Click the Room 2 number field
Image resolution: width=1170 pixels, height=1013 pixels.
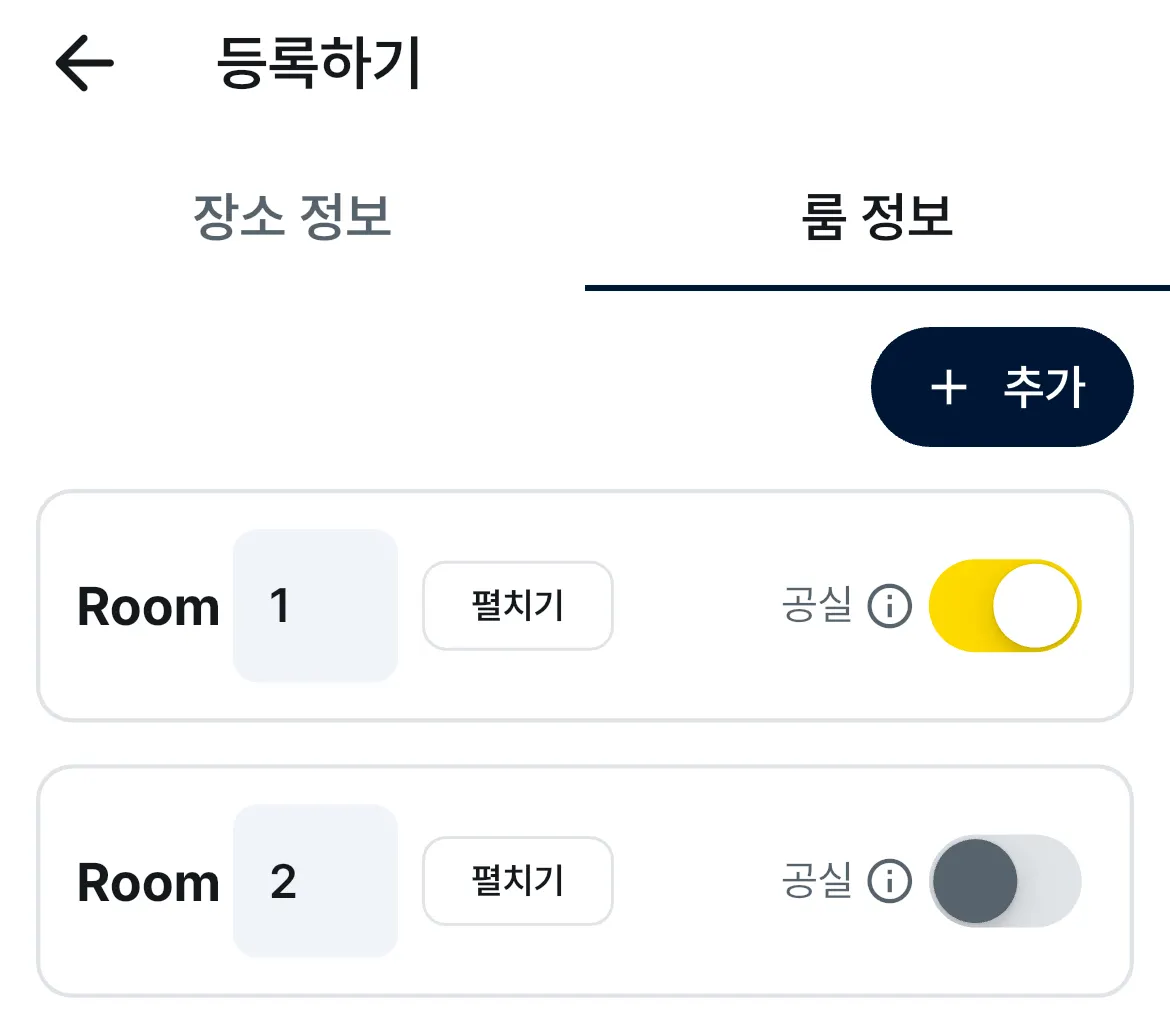pyautogui.click(x=315, y=881)
